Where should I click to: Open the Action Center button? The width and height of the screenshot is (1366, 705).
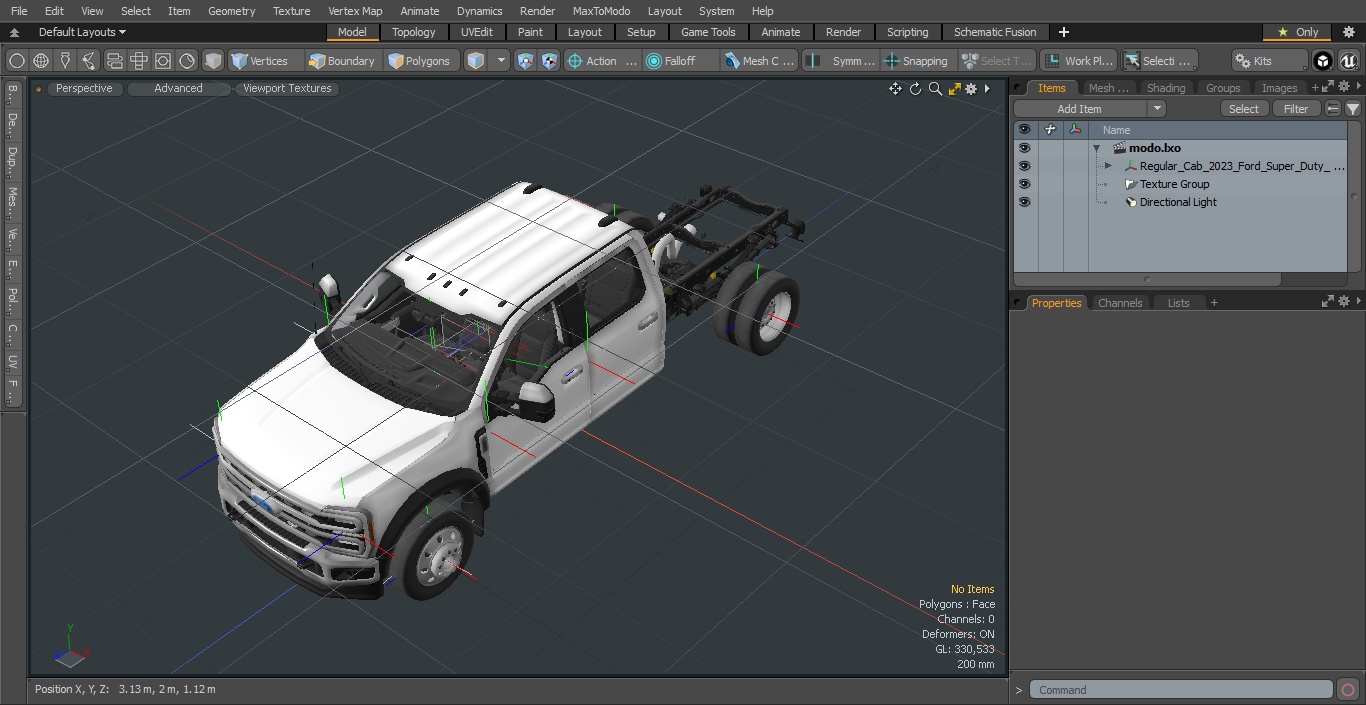click(602, 61)
